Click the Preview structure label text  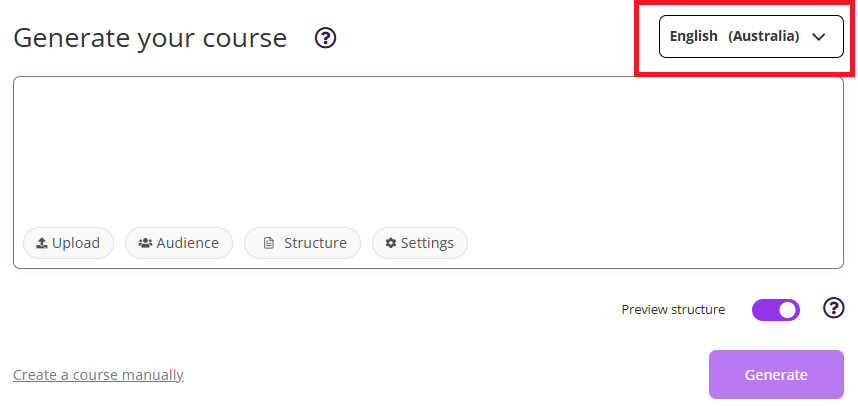pos(673,310)
